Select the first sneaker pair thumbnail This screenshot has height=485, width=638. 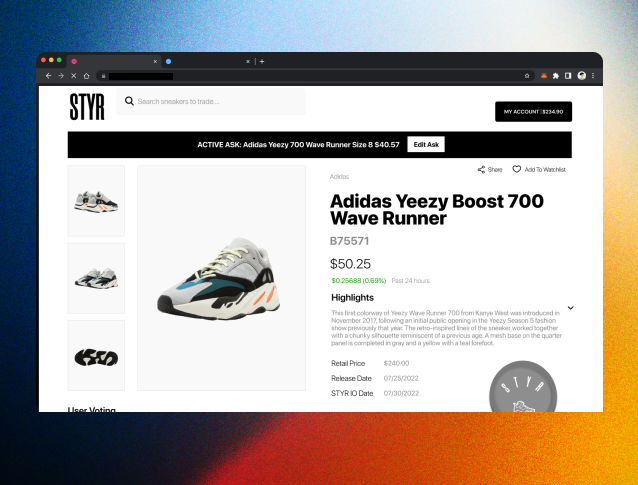tap(96, 201)
